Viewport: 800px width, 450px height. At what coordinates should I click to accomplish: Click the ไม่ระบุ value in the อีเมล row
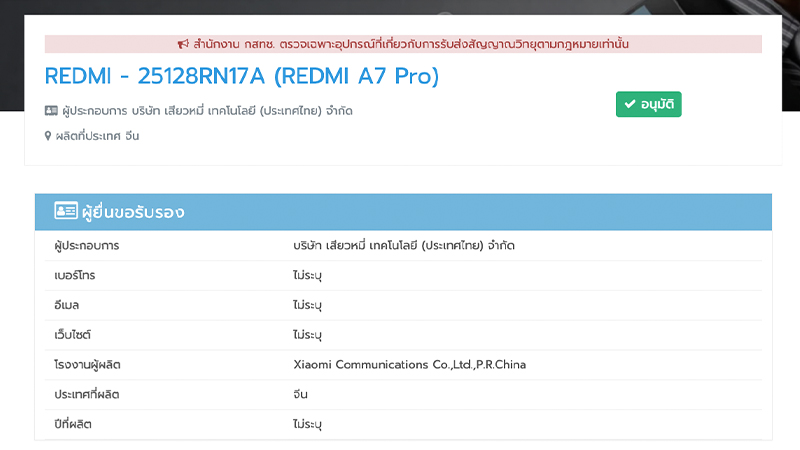pyautogui.click(x=307, y=305)
